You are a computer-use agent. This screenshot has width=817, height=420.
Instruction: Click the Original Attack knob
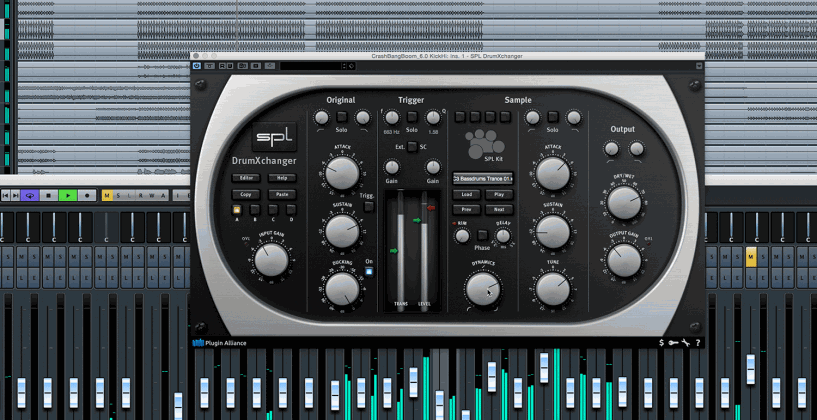342,172
